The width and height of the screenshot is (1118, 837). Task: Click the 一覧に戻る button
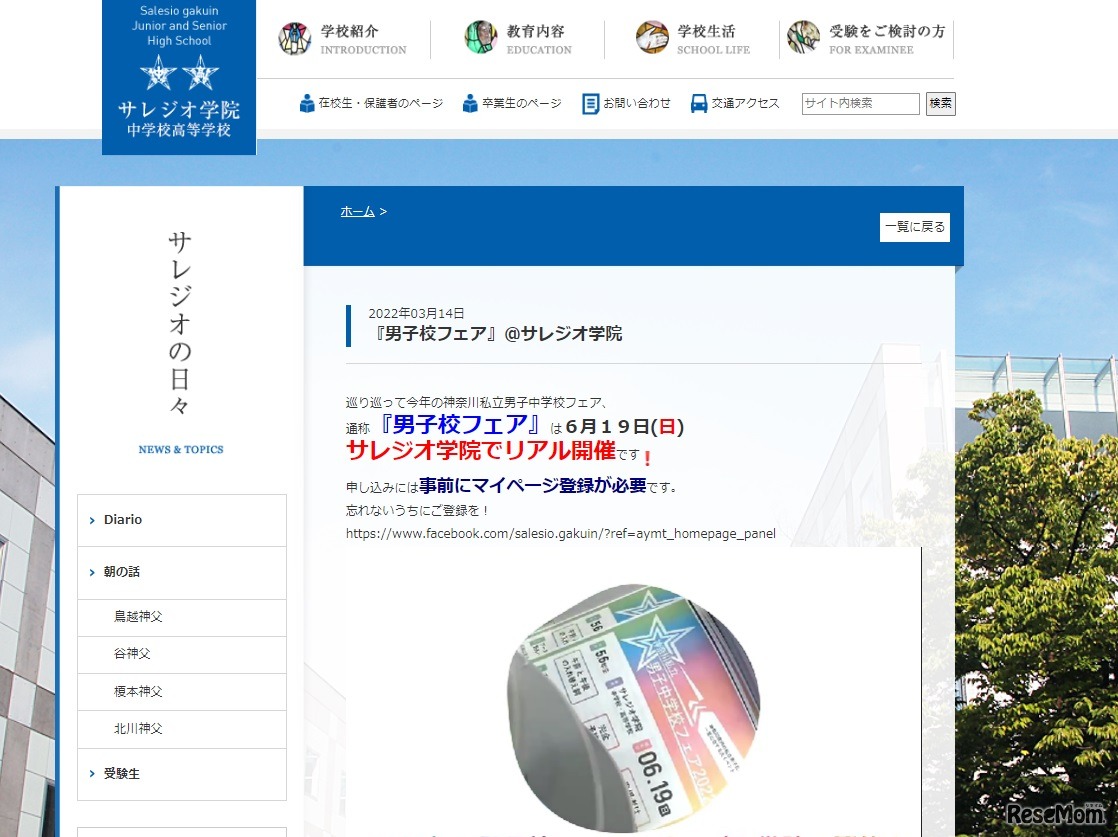pos(914,227)
